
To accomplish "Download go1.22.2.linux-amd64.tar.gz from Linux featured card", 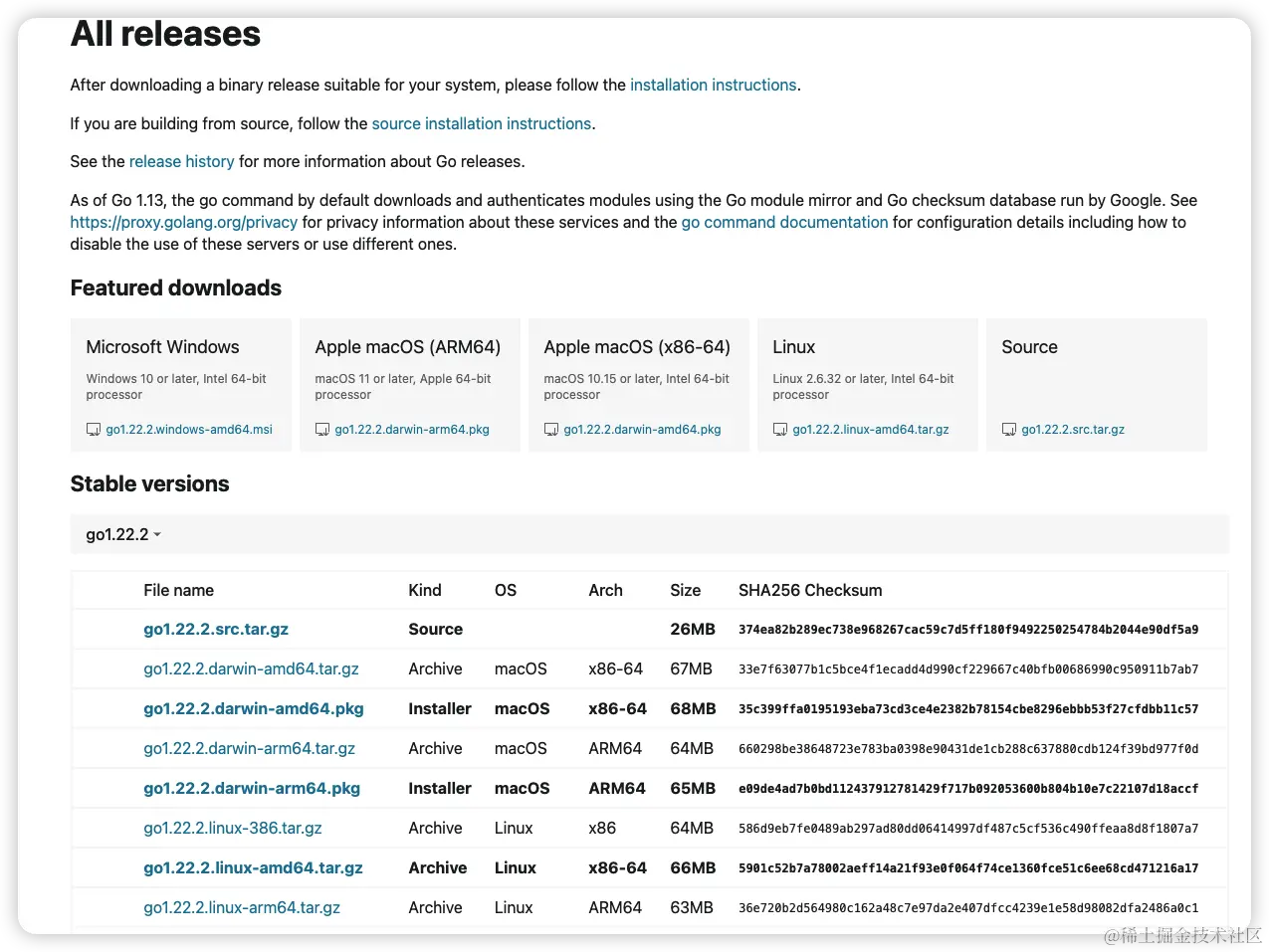I will [871, 430].
